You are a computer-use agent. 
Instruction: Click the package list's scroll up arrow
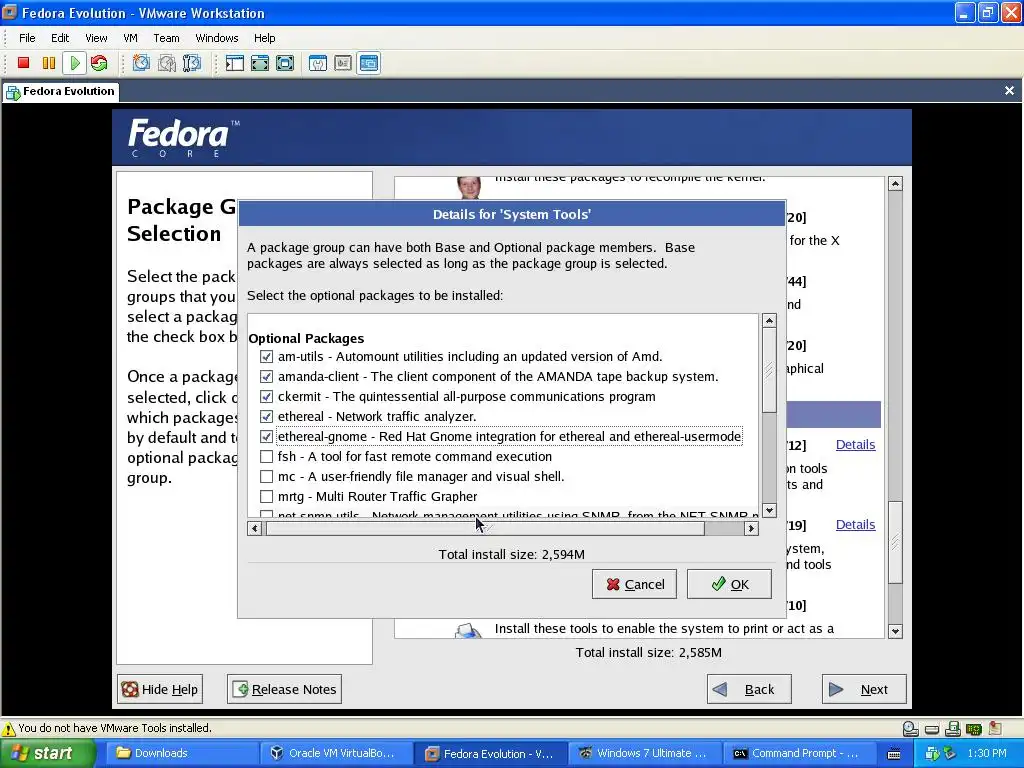coord(769,321)
